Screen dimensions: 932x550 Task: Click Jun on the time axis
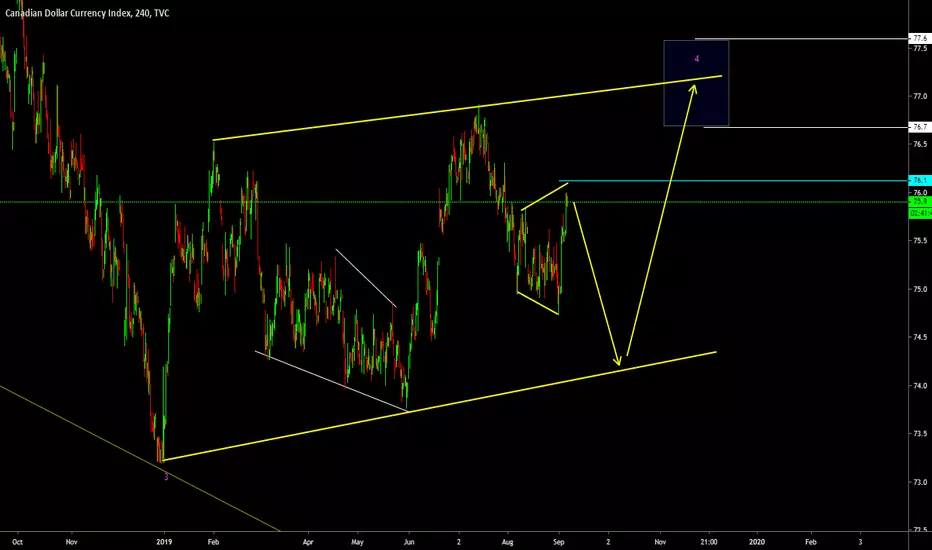(409, 542)
